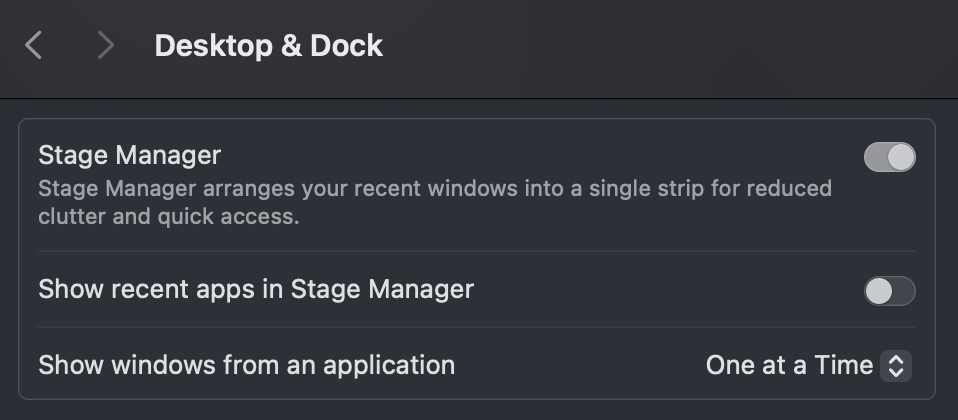Image resolution: width=958 pixels, height=420 pixels.
Task: Go back using the left chevron arrow
Action: point(33,46)
